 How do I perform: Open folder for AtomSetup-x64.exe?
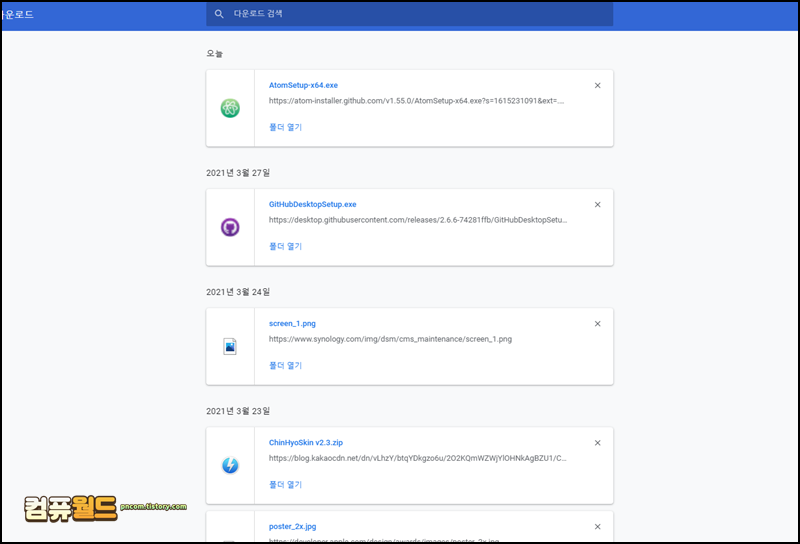(286, 127)
